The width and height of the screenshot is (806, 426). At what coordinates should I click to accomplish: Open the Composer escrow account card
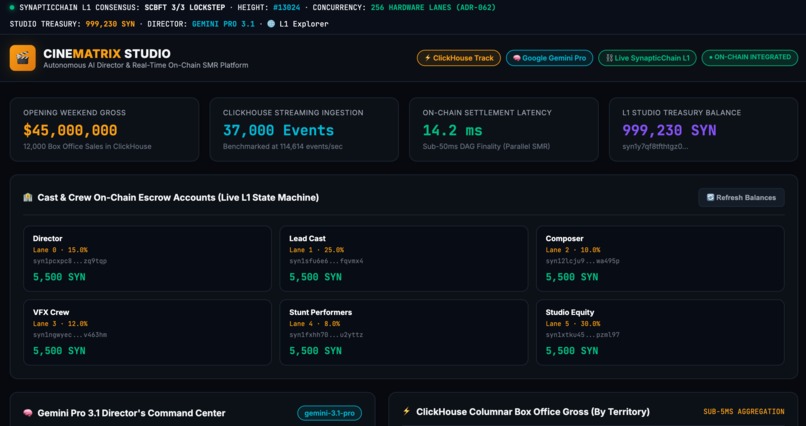(660, 258)
